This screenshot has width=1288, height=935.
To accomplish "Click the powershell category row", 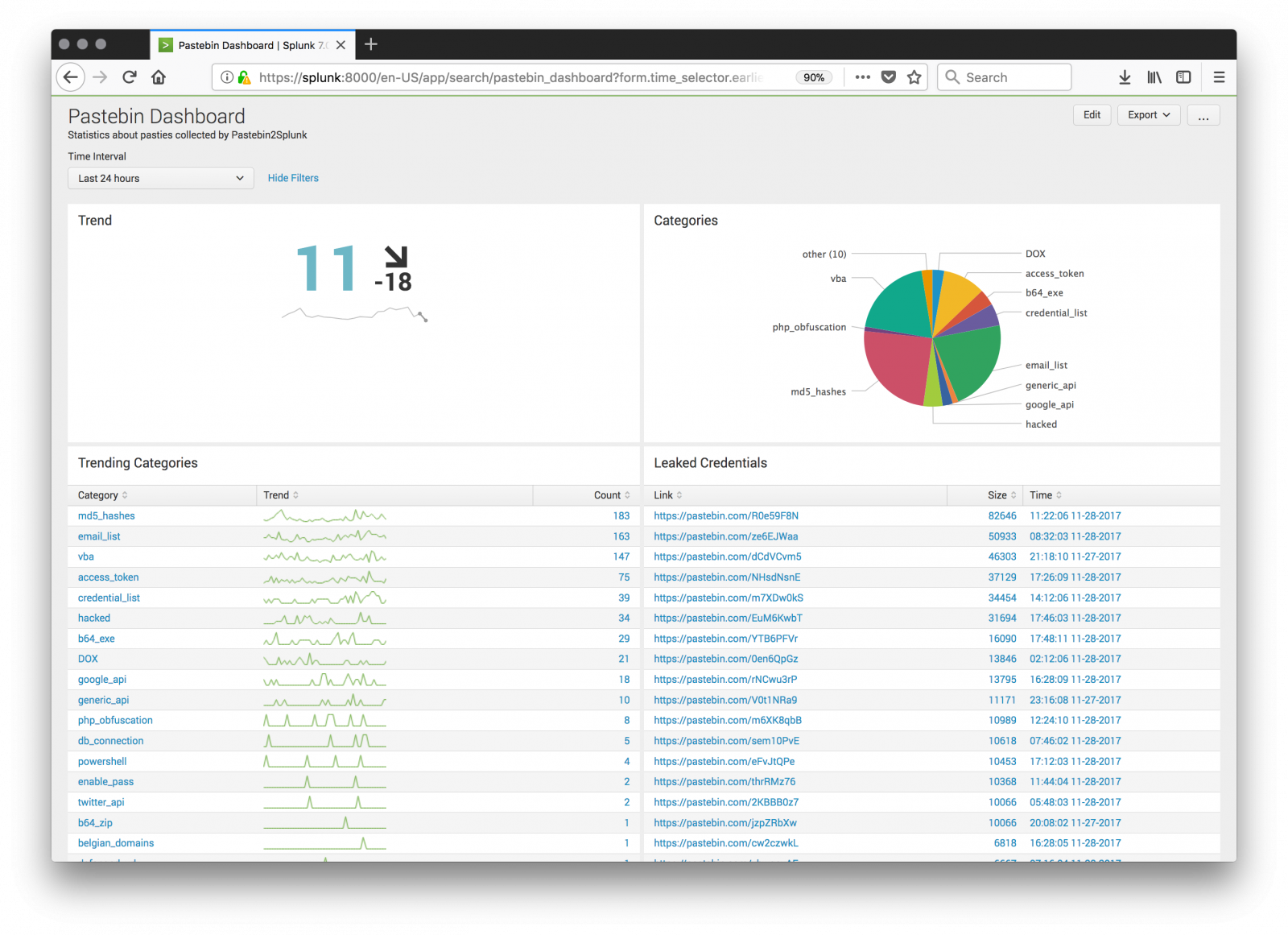I will pos(353,762).
